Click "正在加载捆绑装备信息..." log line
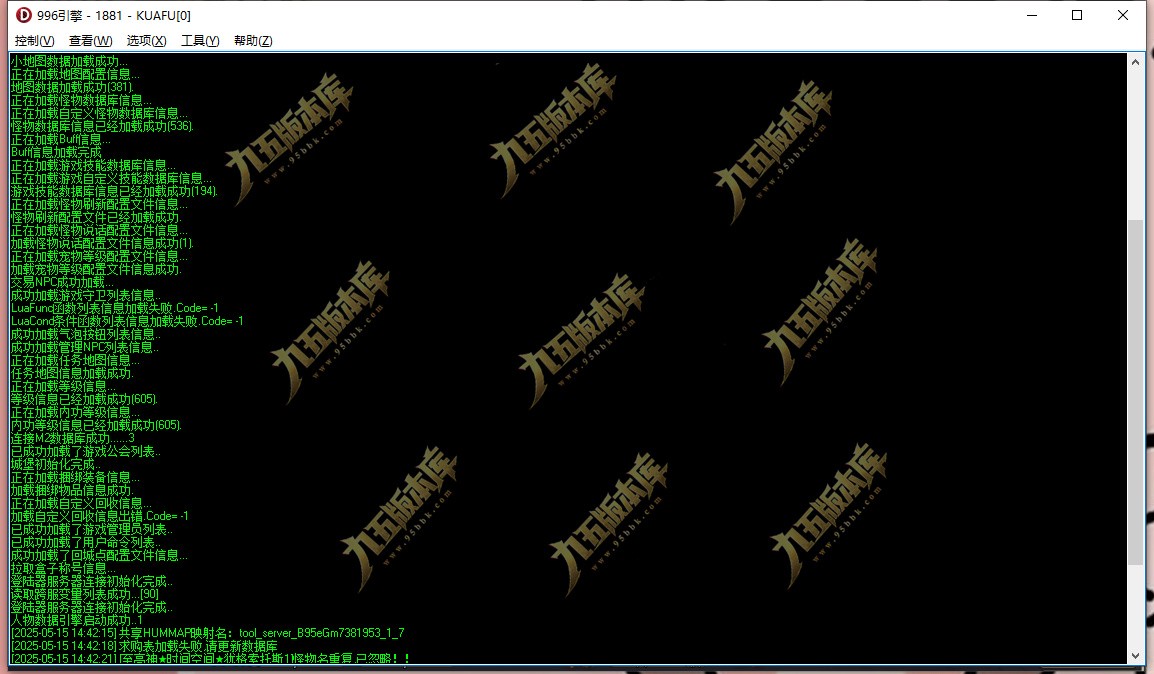Viewport: 1154px width, 674px height. pos(74,478)
